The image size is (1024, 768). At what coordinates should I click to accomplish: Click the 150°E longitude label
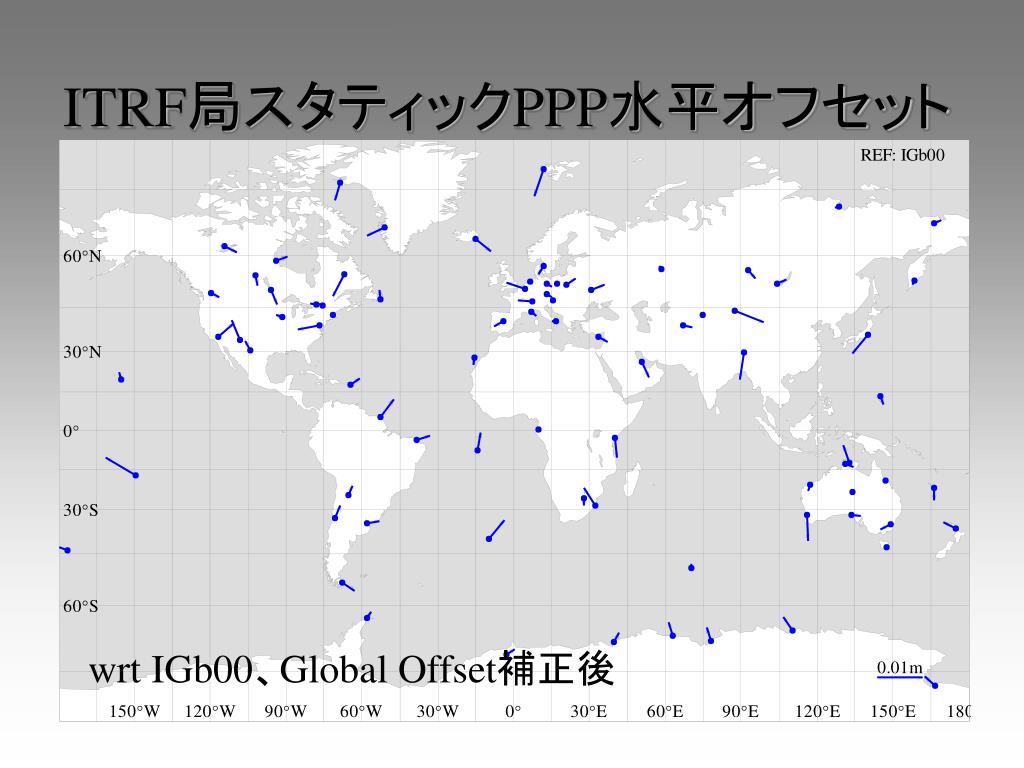[x=893, y=711]
